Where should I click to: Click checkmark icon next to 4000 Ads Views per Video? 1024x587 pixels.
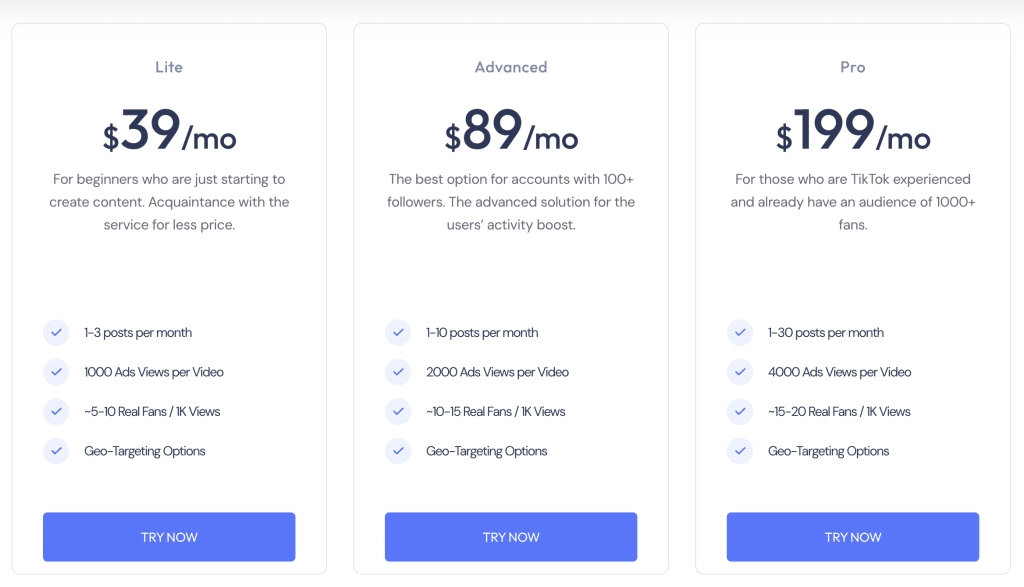coord(740,372)
